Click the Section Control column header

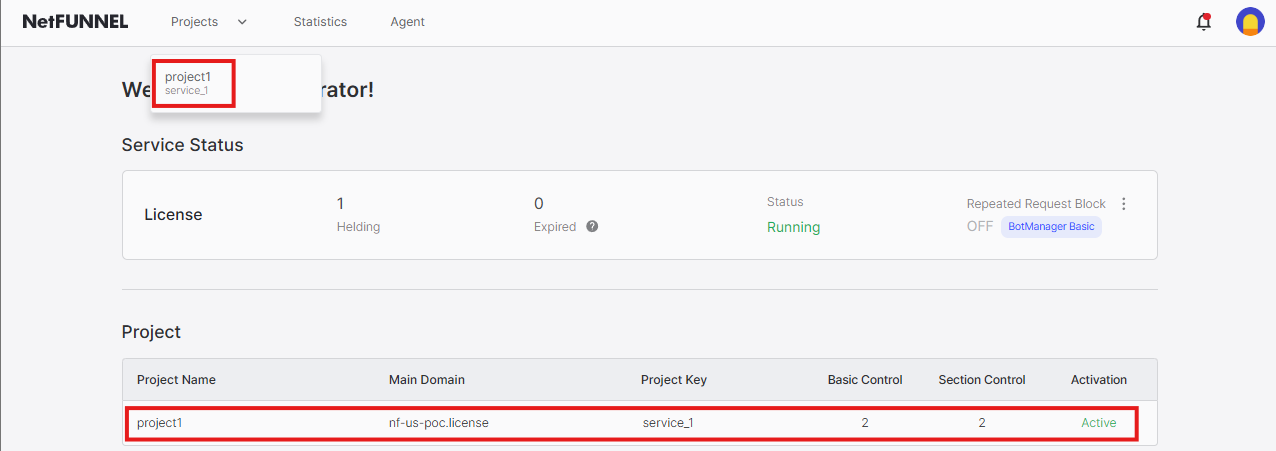pyautogui.click(x=982, y=380)
